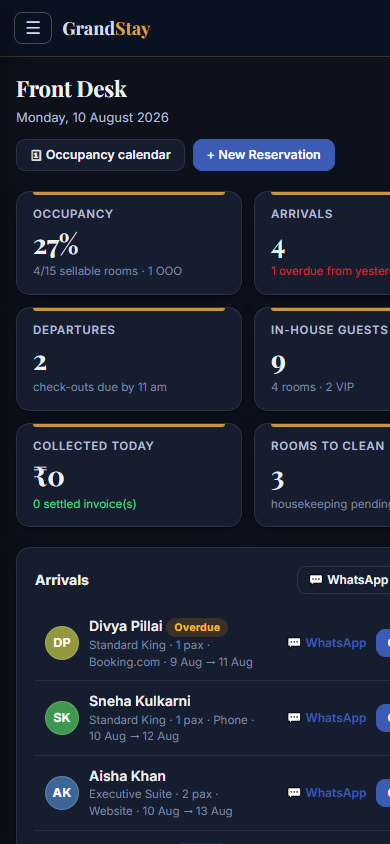Create a New Reservation
Screen dimensions: 390x844
pos(264,155)
